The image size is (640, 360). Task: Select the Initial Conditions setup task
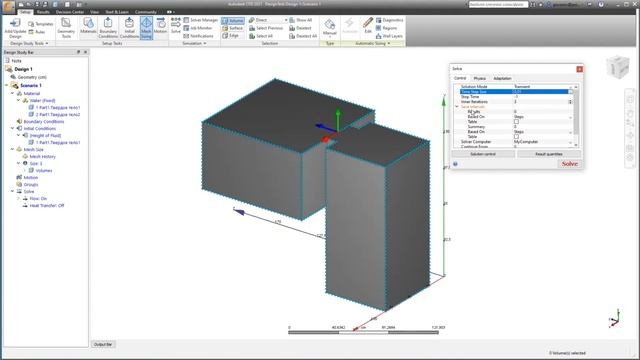[x=129, y=28]
